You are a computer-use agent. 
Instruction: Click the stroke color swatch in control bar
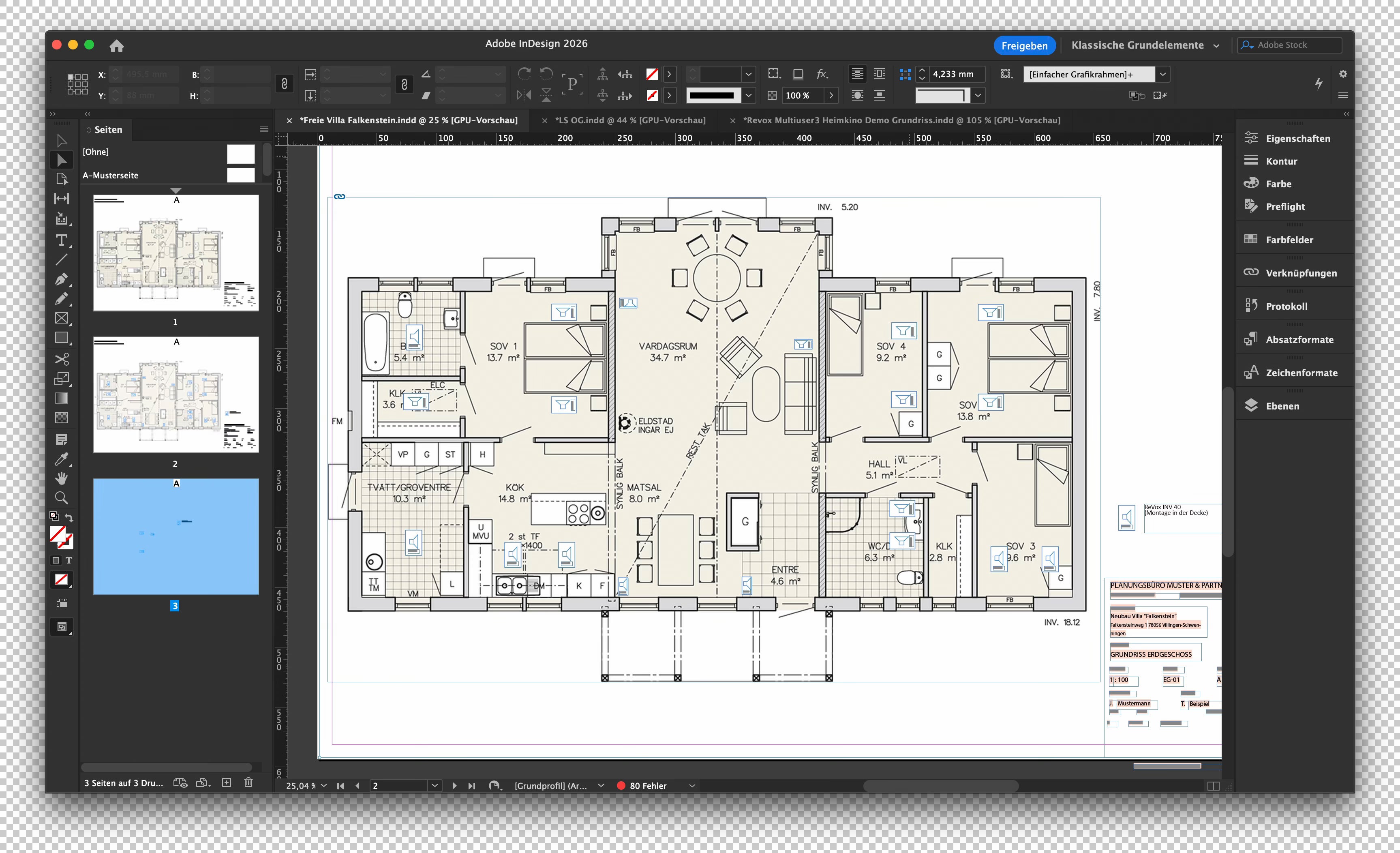click(x=652, y=95)
